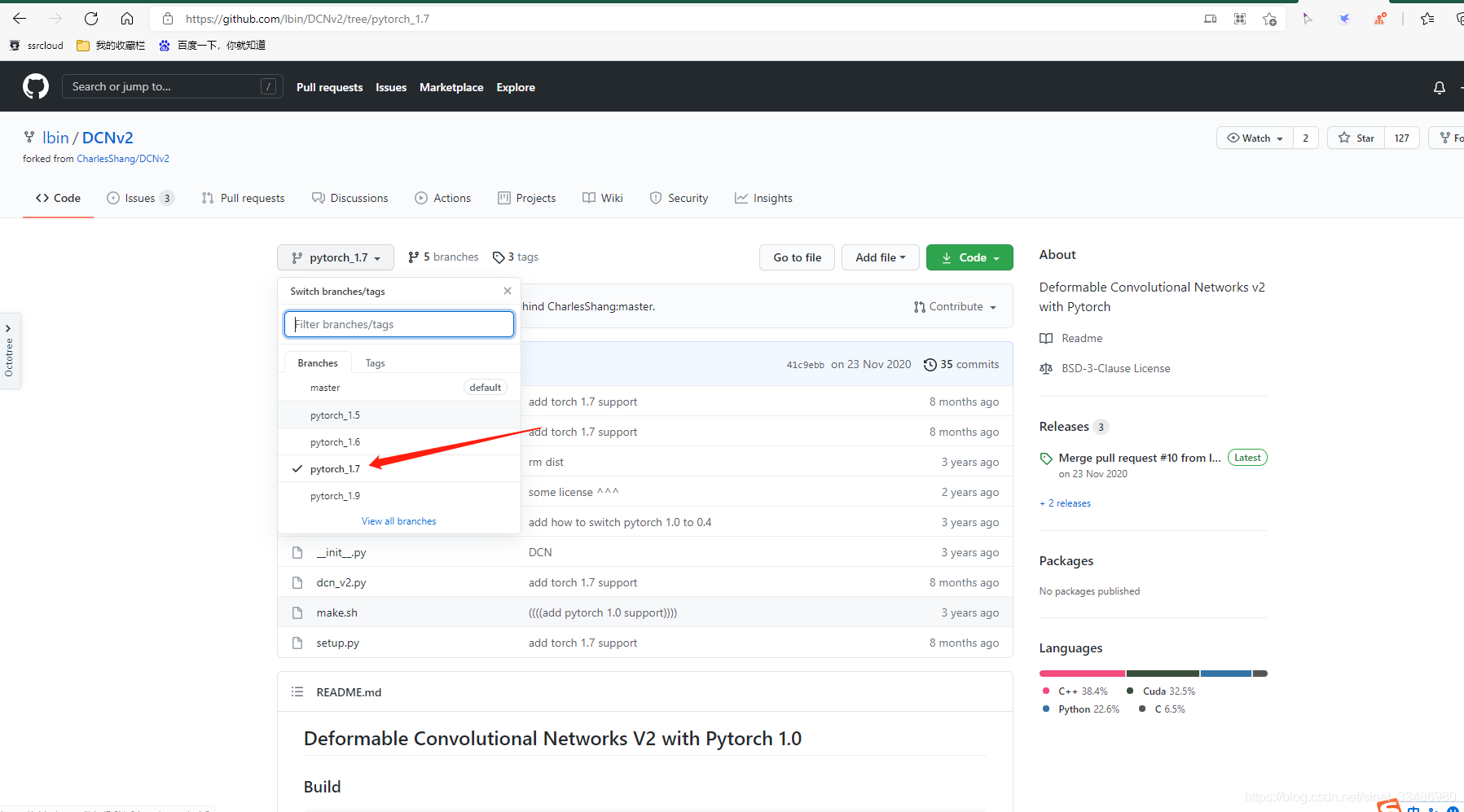Select the checked pytorch_1.7 branch
The width and height of the screenshot is (1464, 812).
coord(399,469)
